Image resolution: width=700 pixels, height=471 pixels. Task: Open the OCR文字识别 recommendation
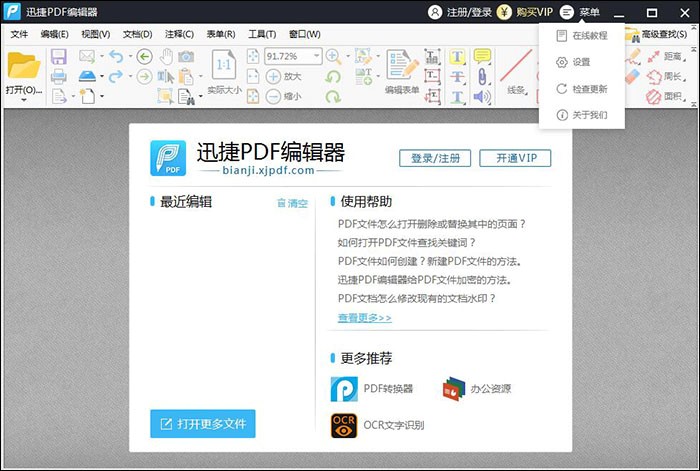377,425
